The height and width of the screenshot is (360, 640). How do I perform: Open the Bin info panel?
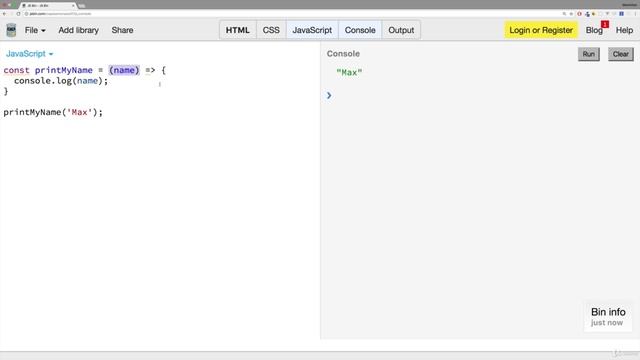point(608,317)
